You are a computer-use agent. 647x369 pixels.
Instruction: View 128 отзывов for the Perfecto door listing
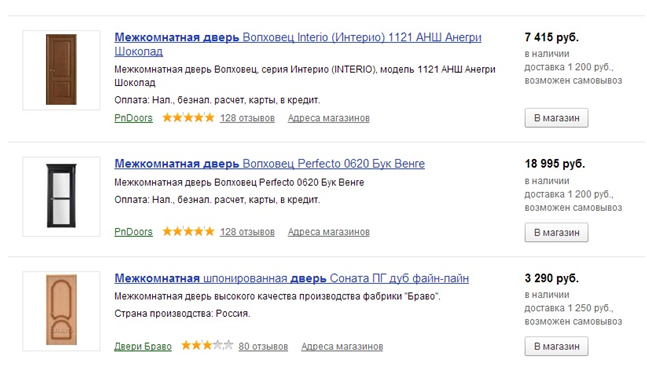point(247,232)
